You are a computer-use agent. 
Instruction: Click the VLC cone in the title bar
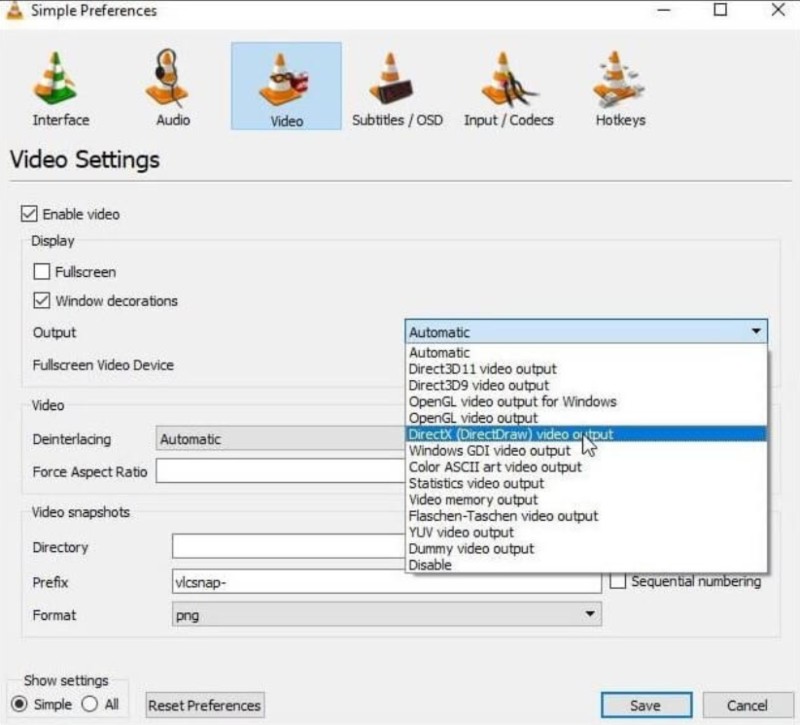(14, 10)
